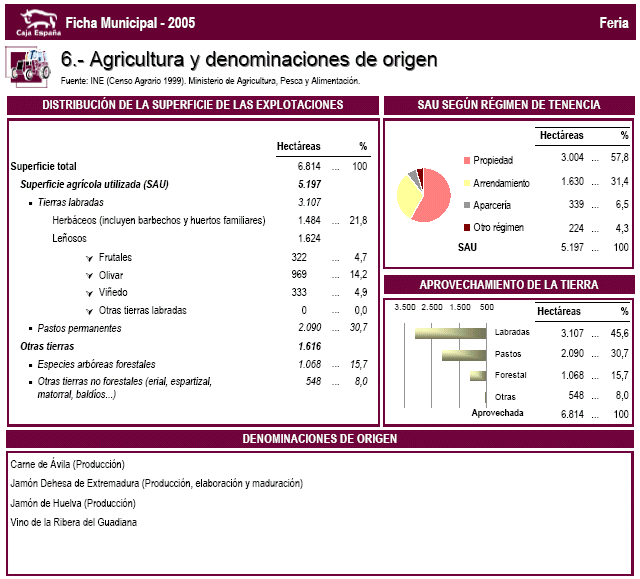Select the Olivar checkmark bullet
Viewport: 640px width, 579px height.
(89, 276)
